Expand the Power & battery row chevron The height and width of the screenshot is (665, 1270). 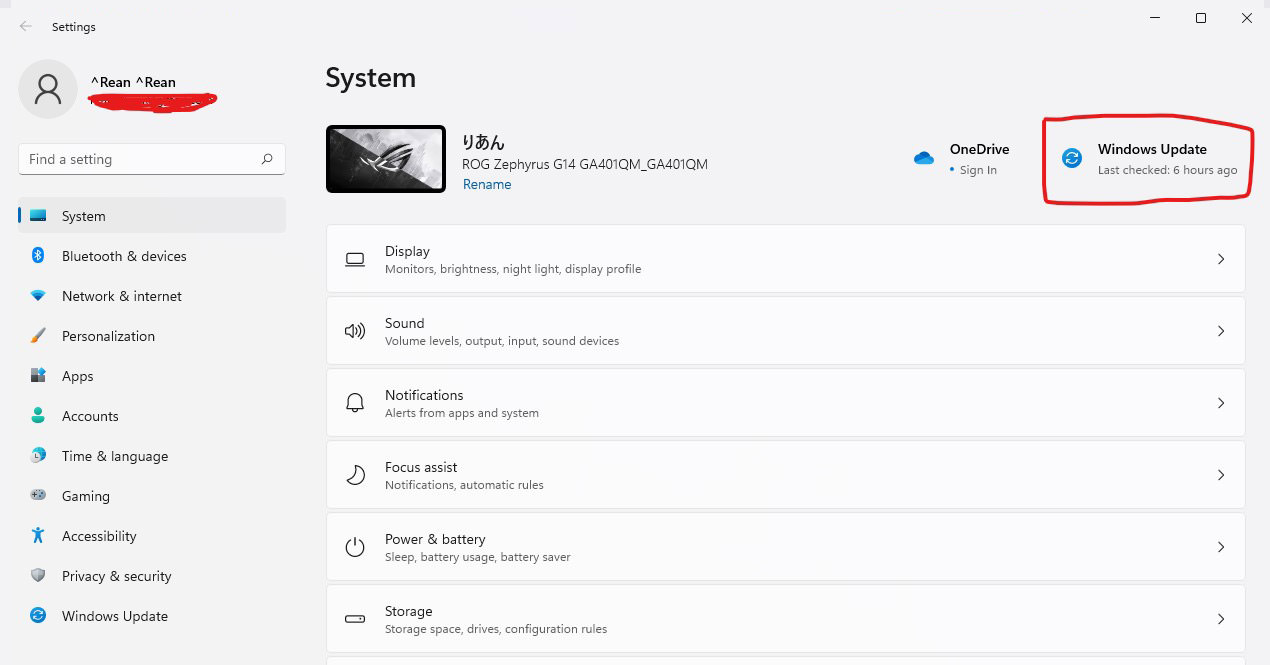pyautogui.click(x=1221, y=547)
